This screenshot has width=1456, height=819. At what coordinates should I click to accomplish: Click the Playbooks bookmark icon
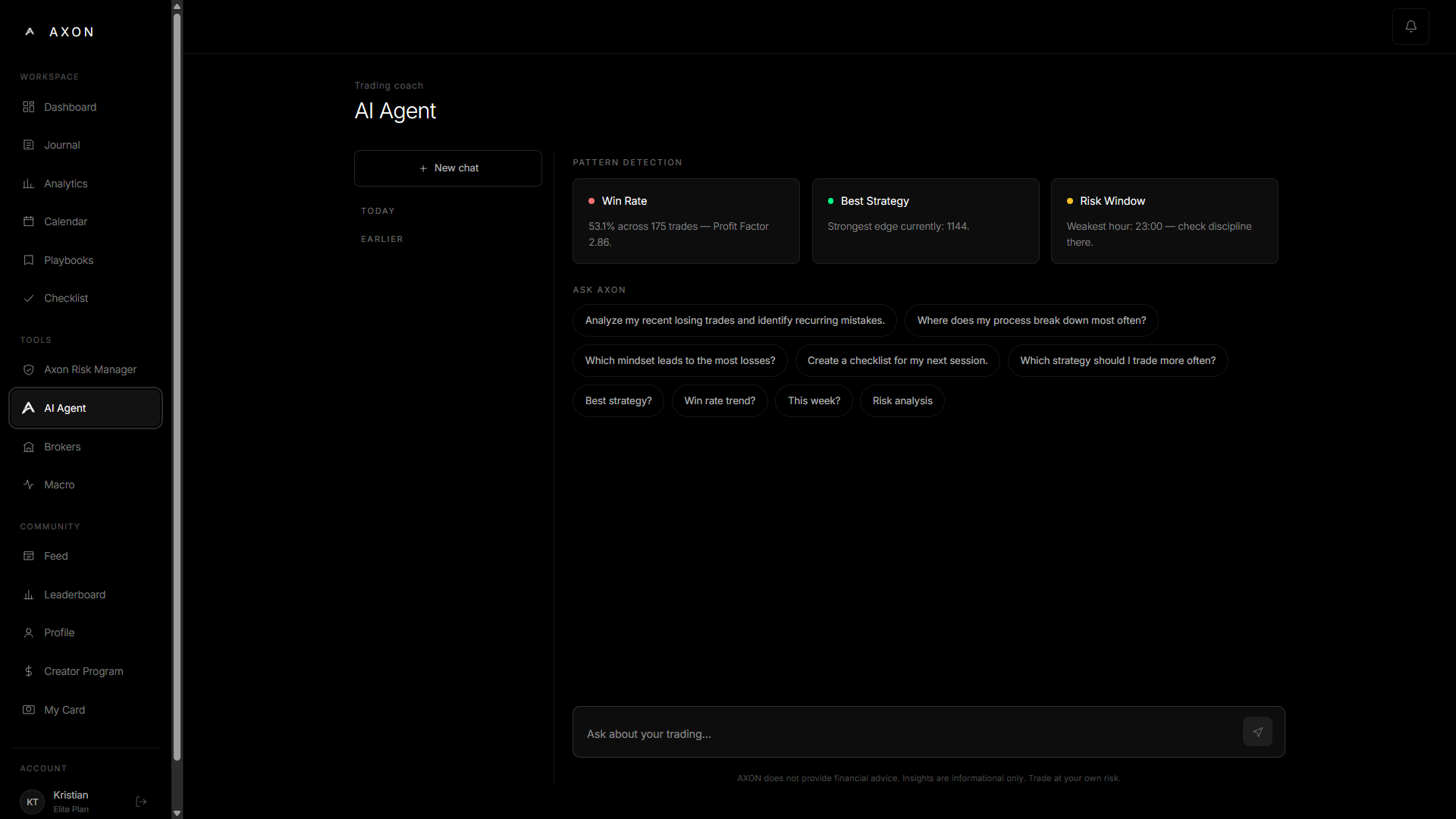pyautogui.click(x=29, y=260)
